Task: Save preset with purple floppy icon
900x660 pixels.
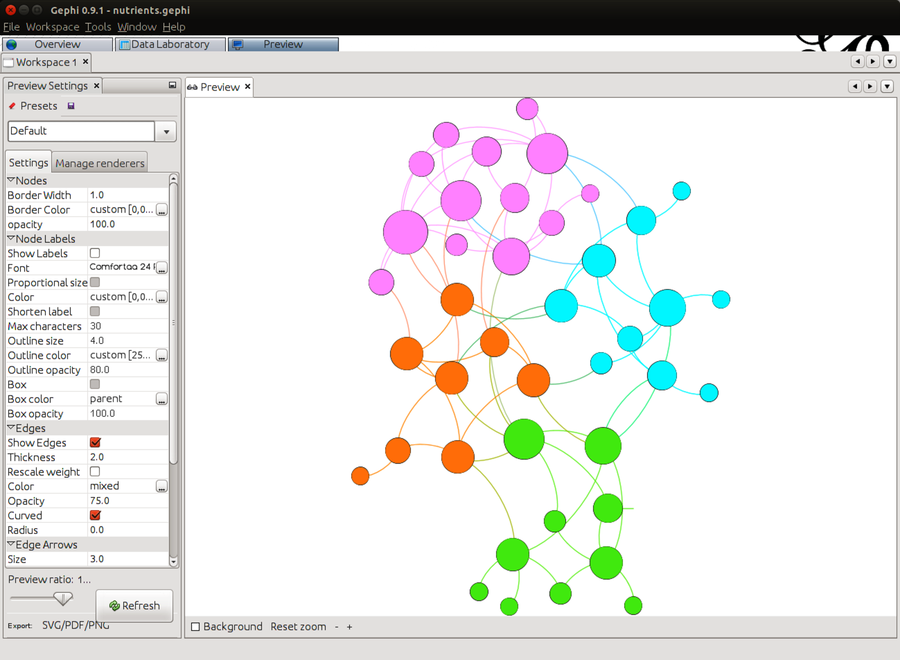Action: pos(71,106)
